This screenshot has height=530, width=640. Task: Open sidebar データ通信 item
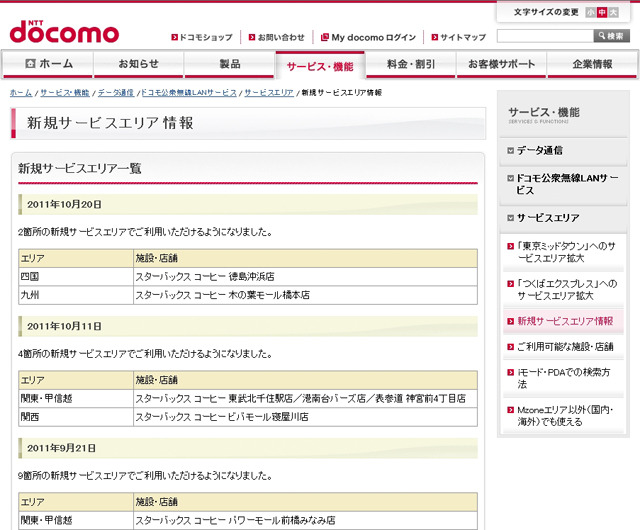click(563, 151)
